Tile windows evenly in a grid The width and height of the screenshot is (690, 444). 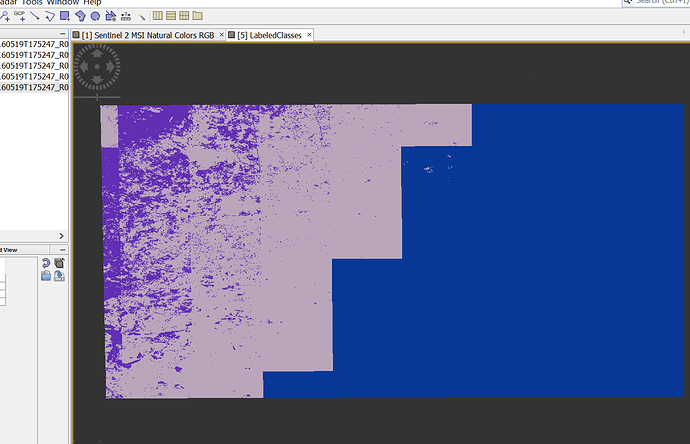point(184,16)
